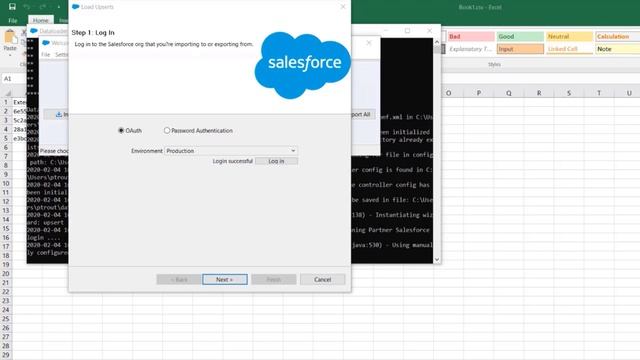Open File menu in the Data Loader window

point(45,54)
